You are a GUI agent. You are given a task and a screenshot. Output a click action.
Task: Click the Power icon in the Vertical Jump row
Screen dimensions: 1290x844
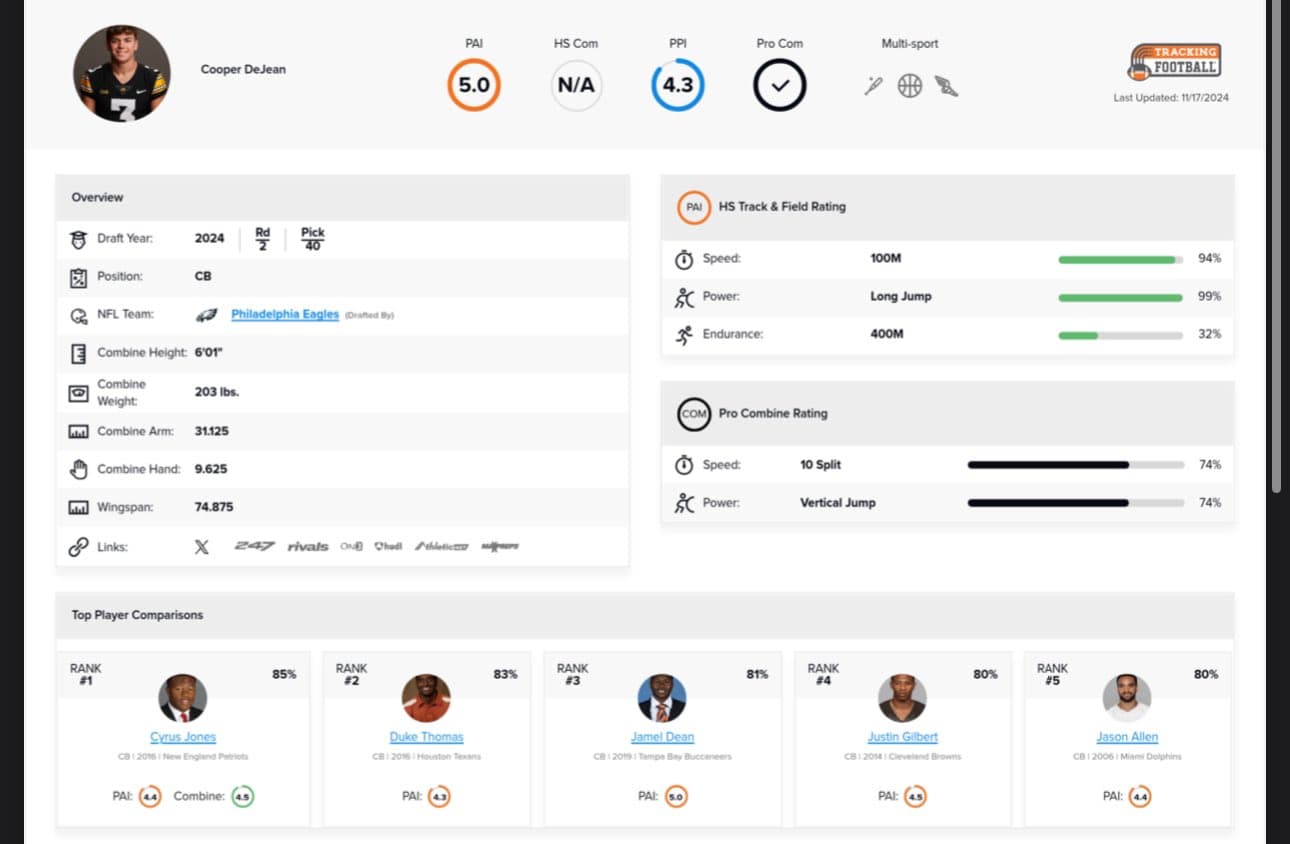(x=684, y=503)
